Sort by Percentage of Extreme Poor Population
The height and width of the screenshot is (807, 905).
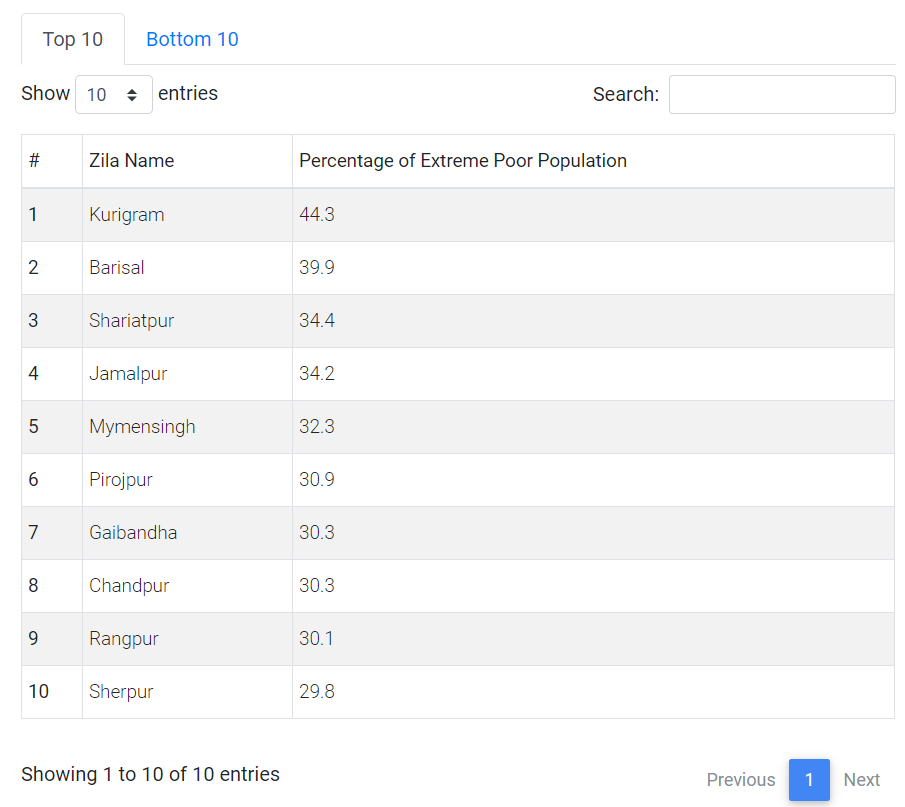pyautogui.click(x=593, y=161)
